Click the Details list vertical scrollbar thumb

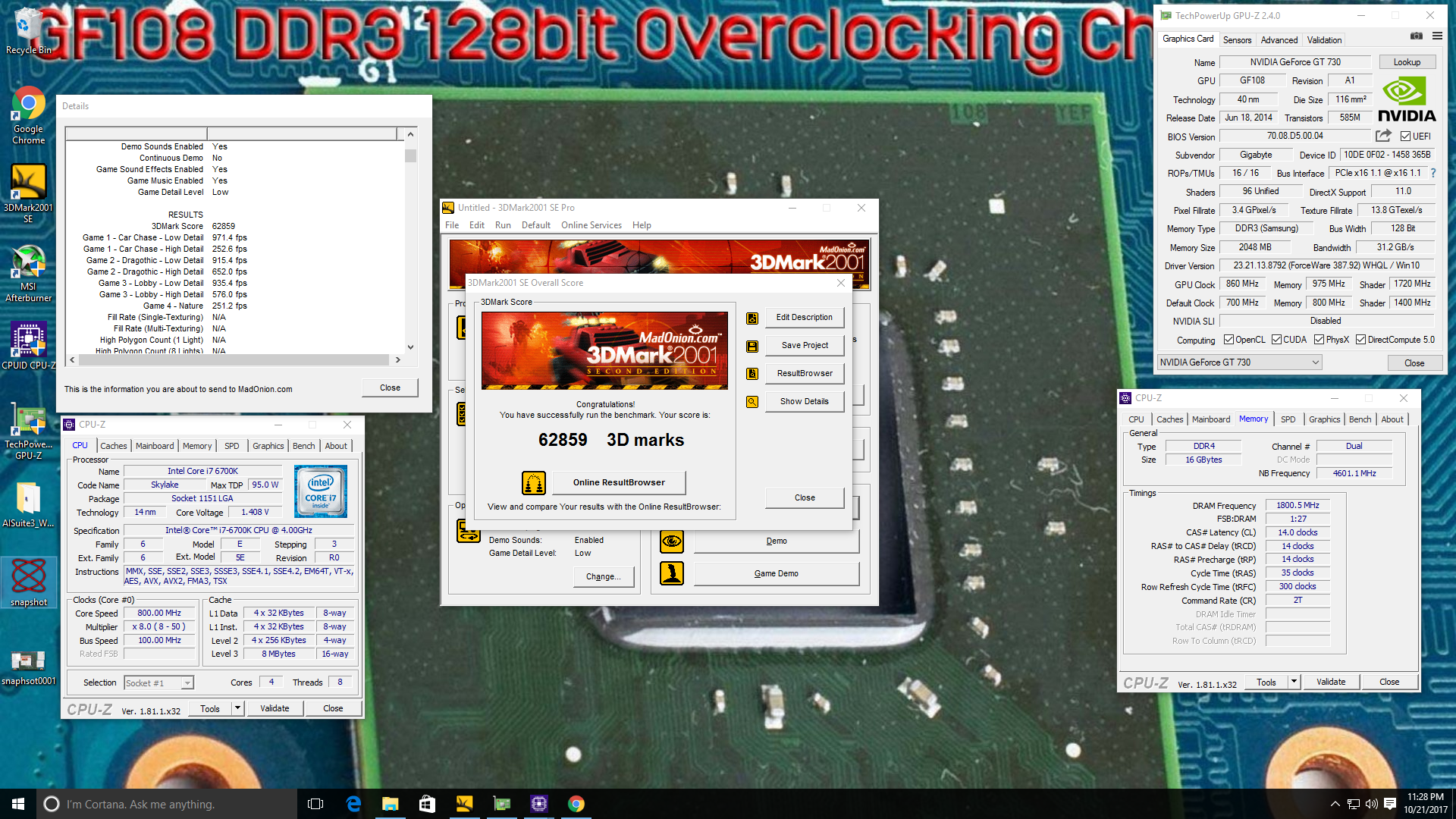[410, 156]
